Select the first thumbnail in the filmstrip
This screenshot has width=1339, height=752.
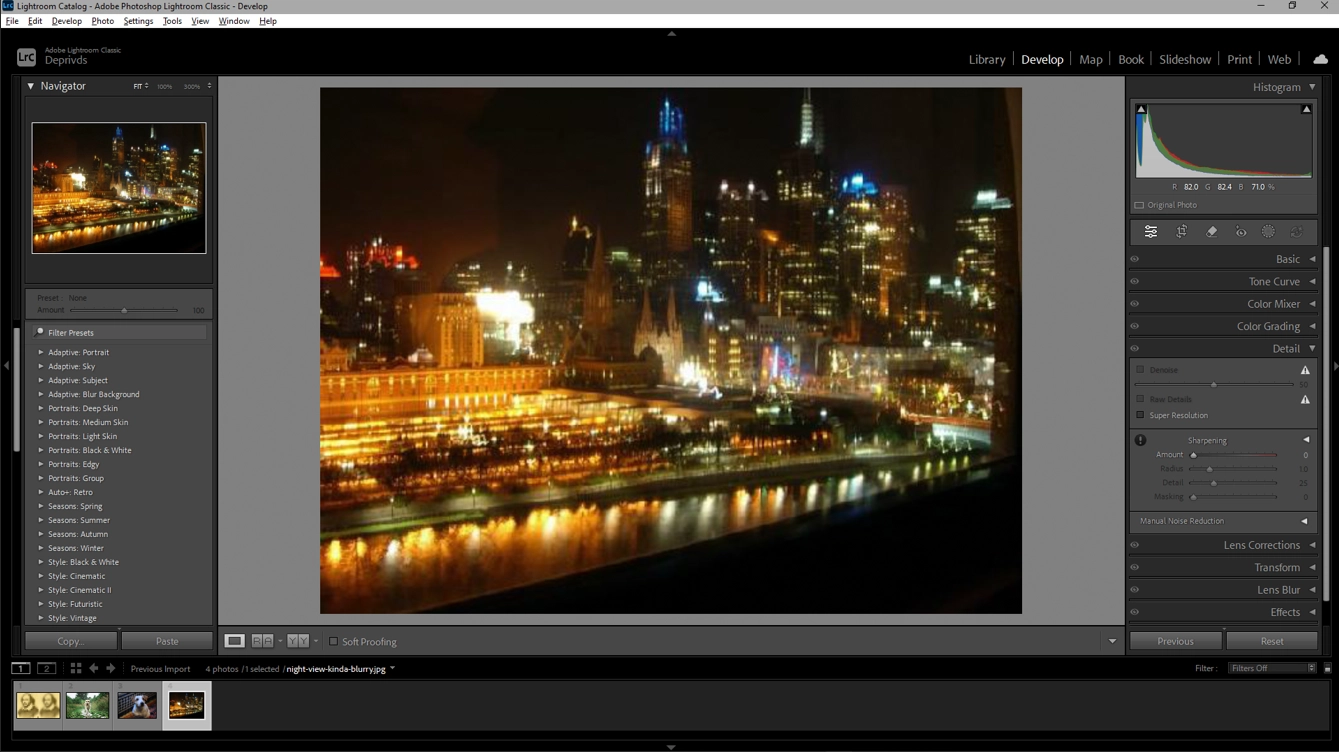click(37, 704)
